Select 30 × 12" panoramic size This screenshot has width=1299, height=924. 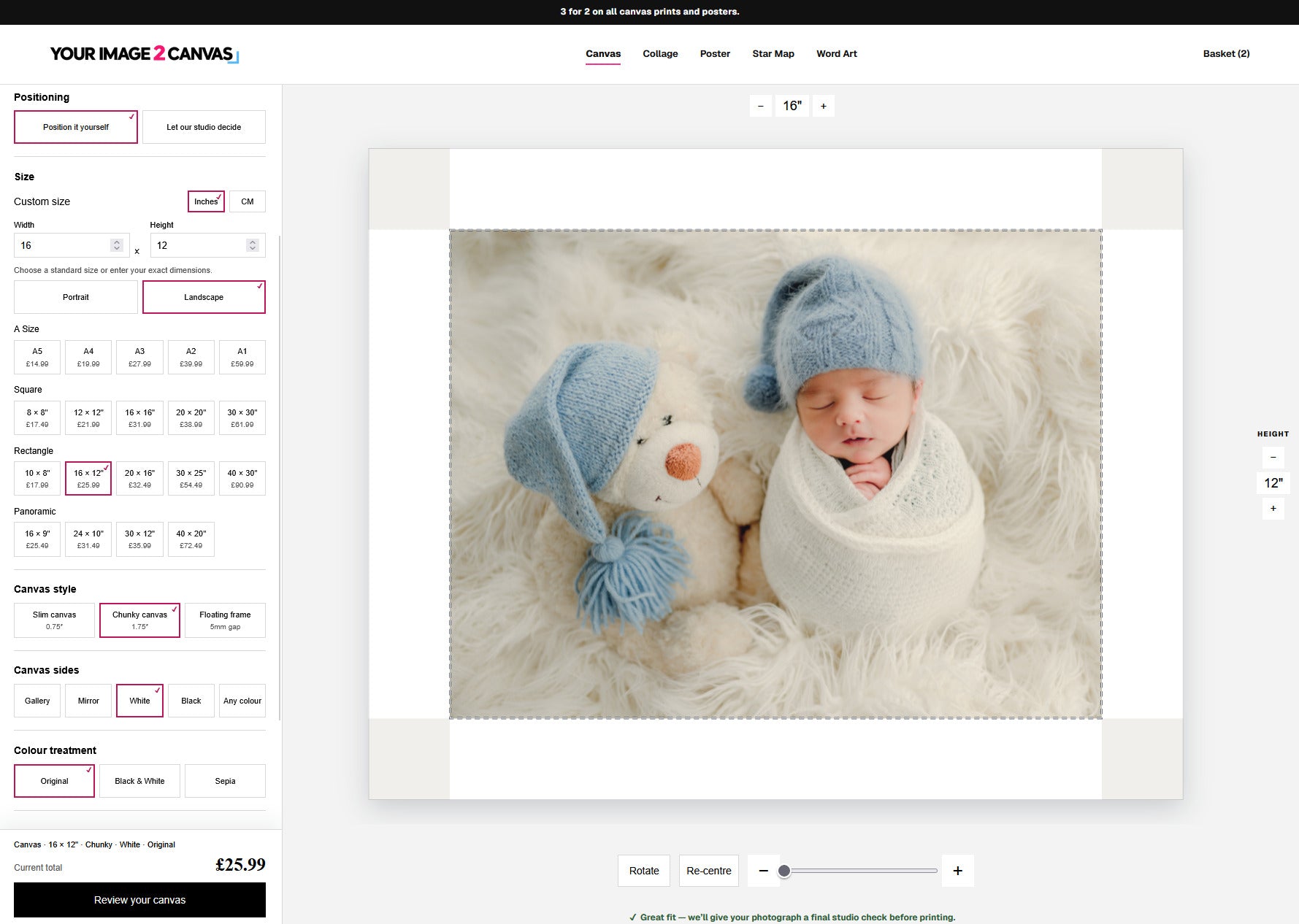[x=139, y=539]
